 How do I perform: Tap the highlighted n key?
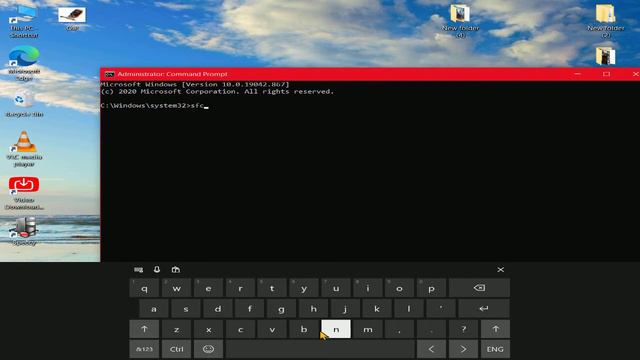coord(336,329)
